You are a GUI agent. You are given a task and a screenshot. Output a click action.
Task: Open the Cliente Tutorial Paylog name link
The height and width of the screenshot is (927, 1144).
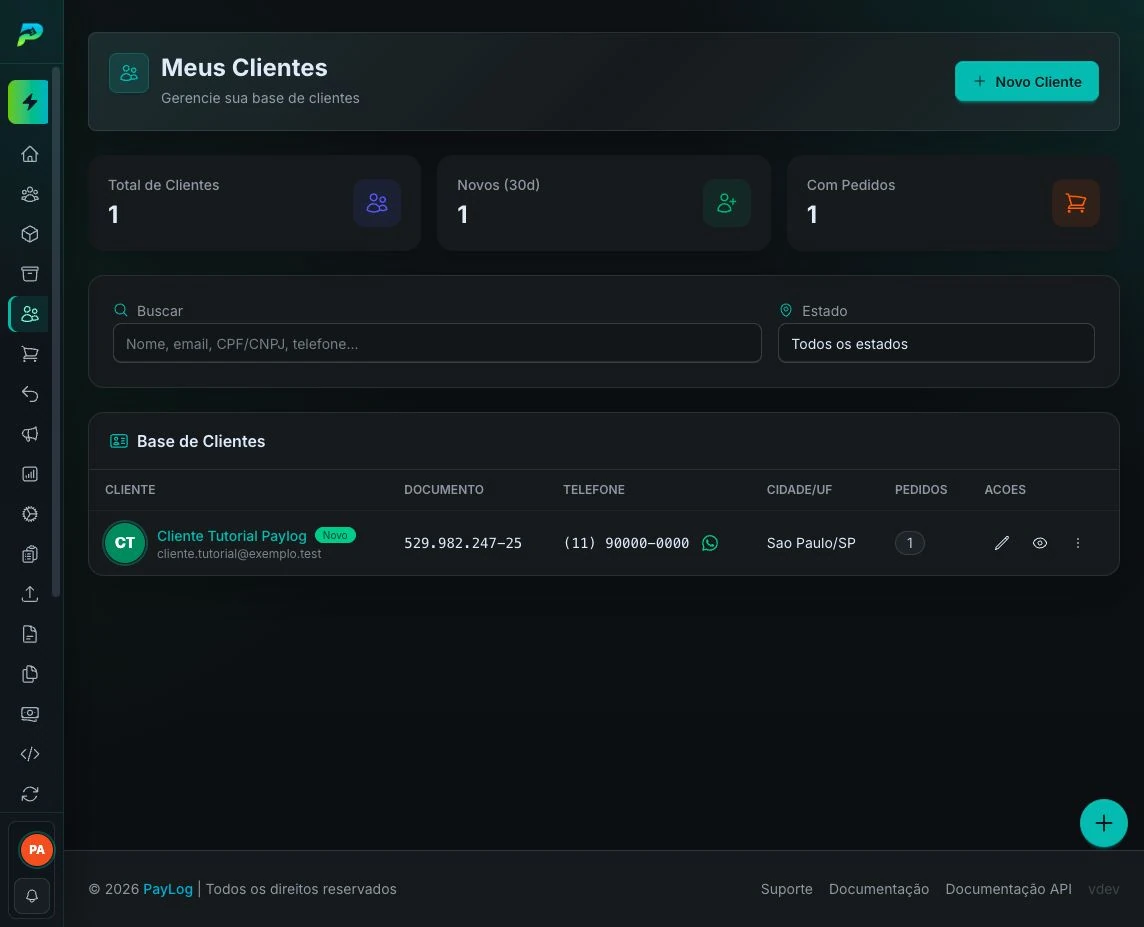[x=232, y=536]
